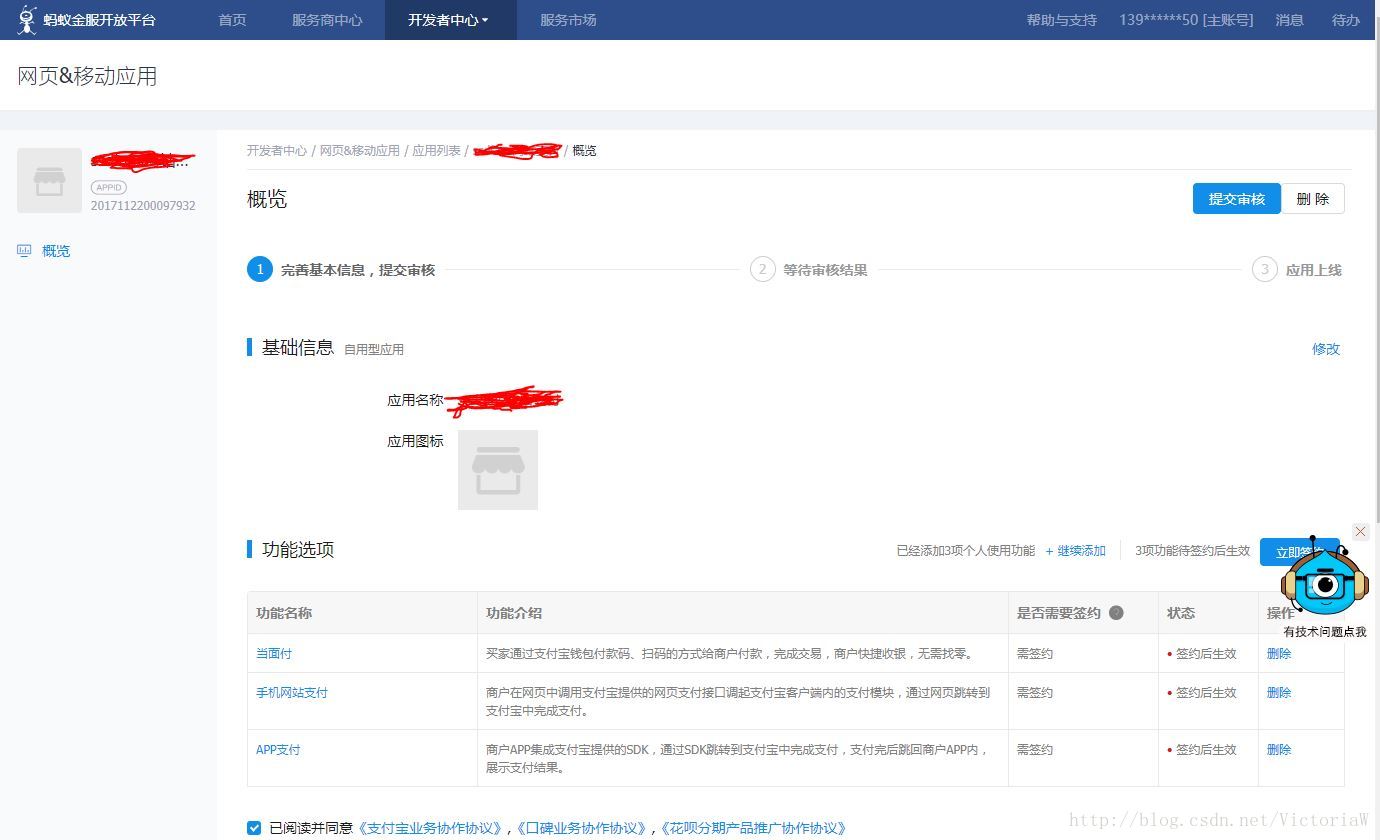The height and width of the screenshot is (840, 1380).
Task: Click 签约后生效 status in 手机网站支付 row
Action: [1206, 693]
